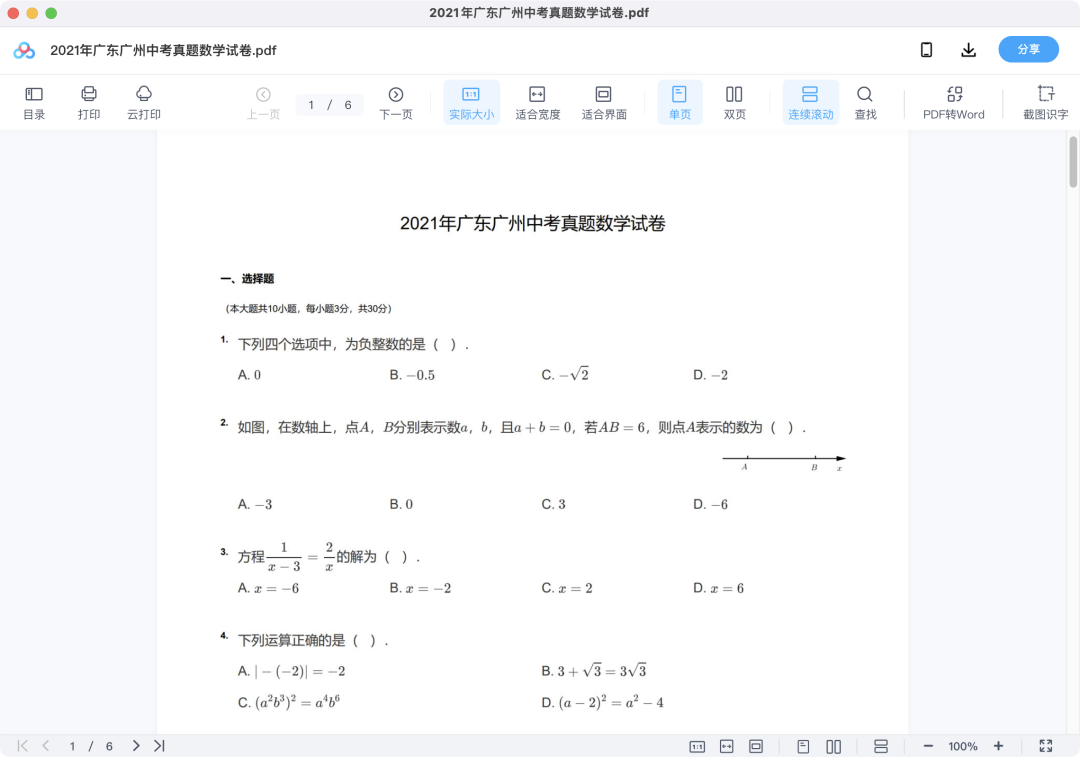Jump to last page in bottom bar
The width and height of the screenshot is (1080, 757).
point(159,746)
